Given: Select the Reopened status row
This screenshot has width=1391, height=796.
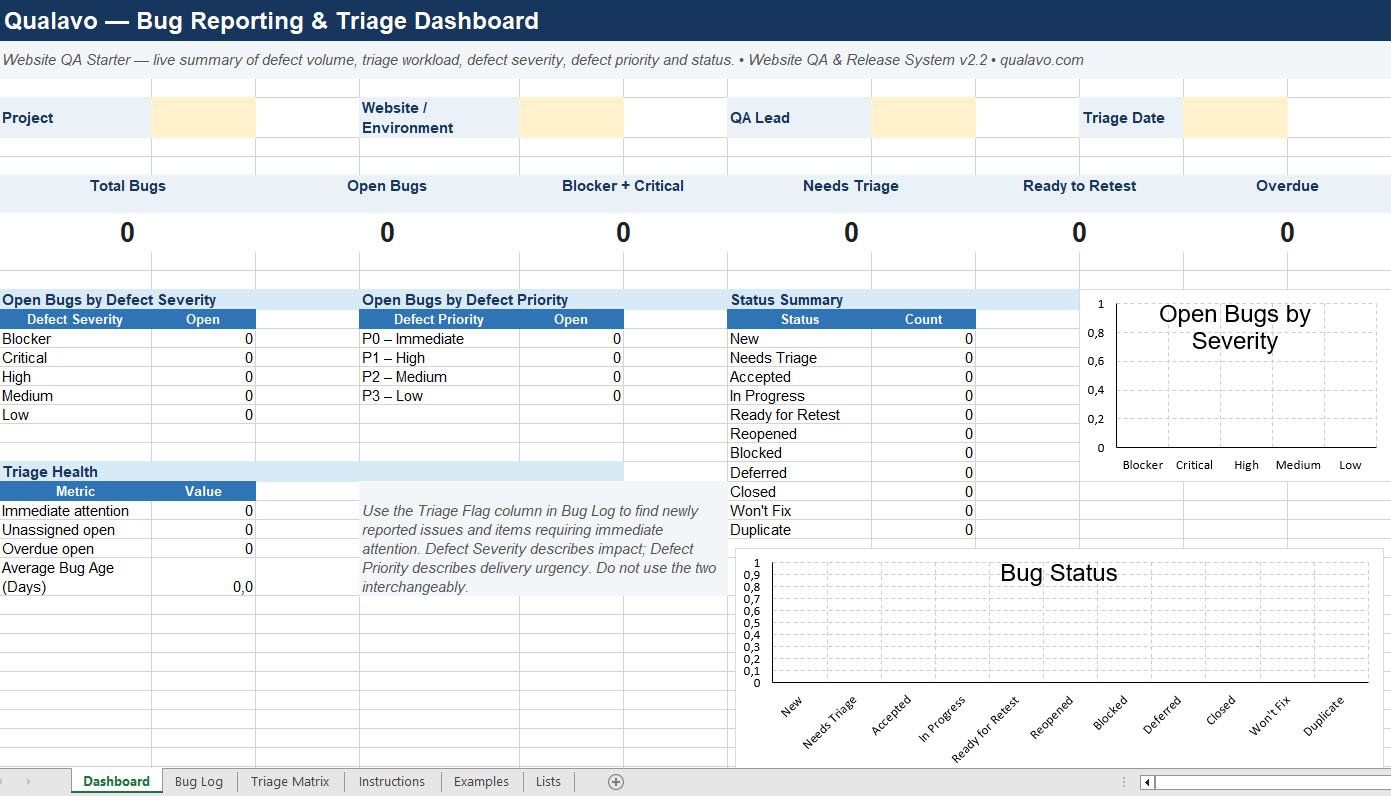Looking at the screenshot, I should pyautogui.click(x=851, y=434).
